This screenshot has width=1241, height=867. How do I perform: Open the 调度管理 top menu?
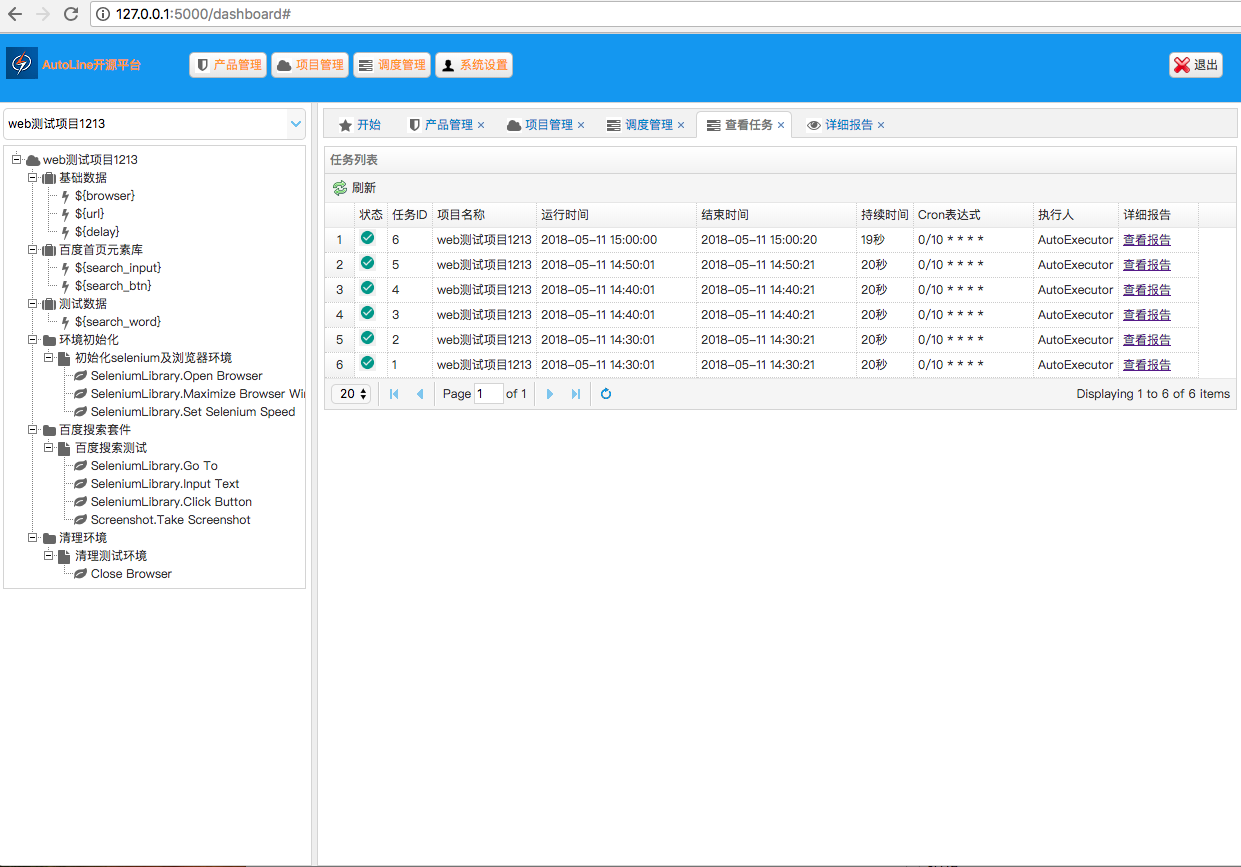coord(392,65)
